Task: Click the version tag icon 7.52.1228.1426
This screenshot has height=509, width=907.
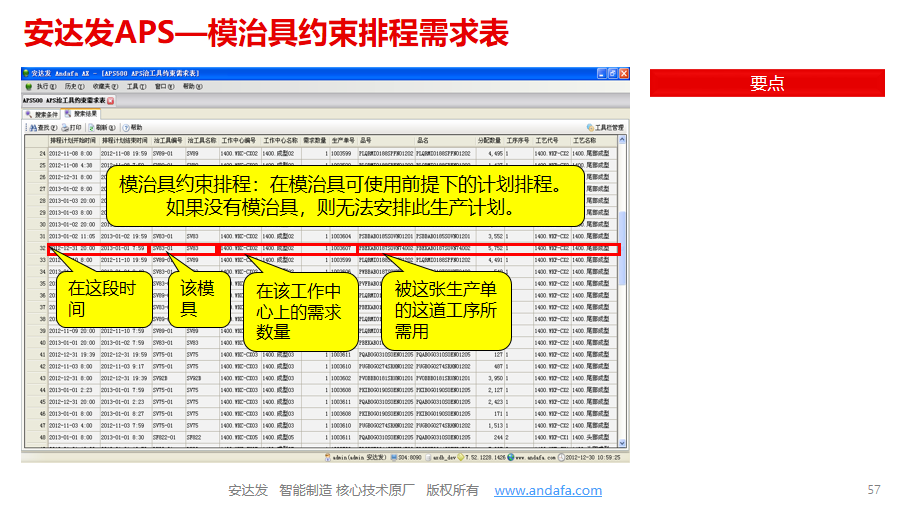Action: (461, 458)
